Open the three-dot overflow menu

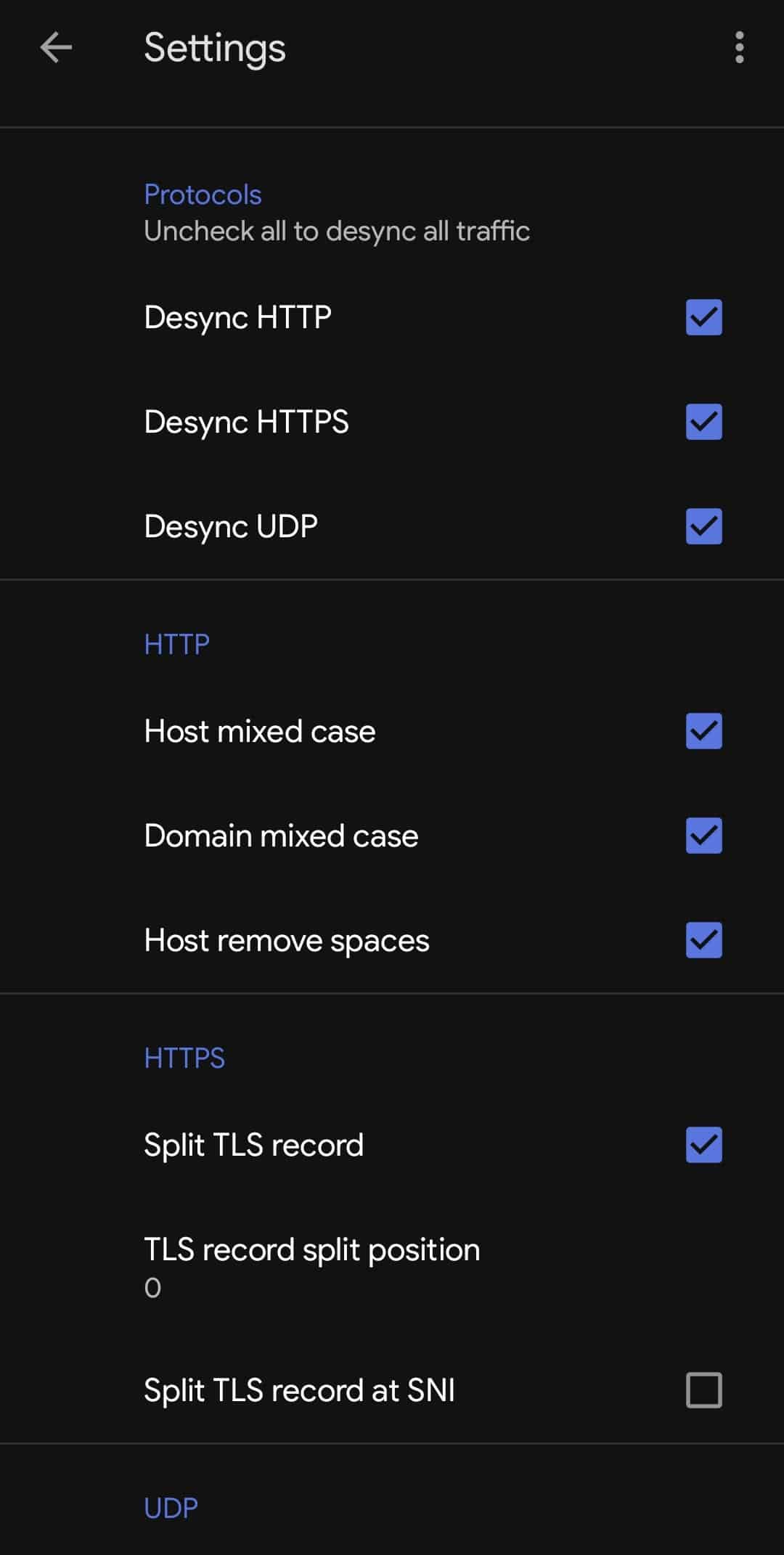point(739,48)
